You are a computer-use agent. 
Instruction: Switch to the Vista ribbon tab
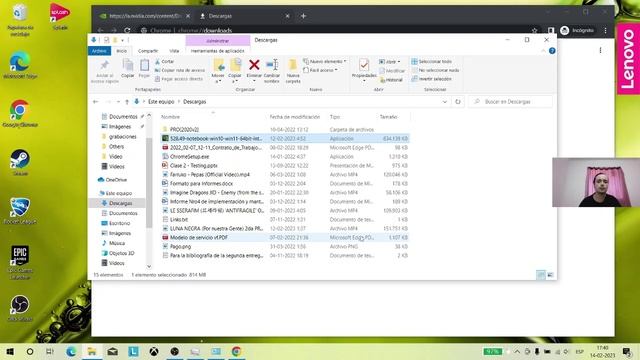174,51
